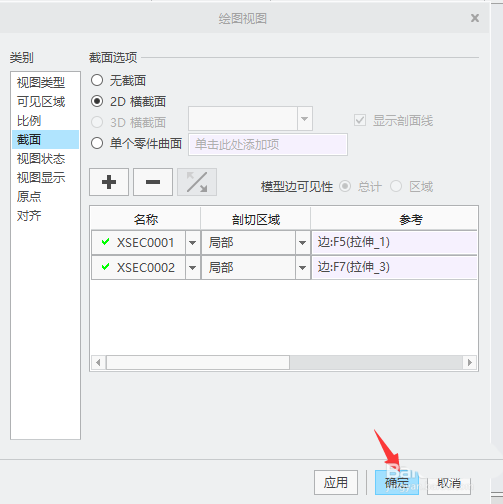This screenshot has width=503, height=504.
Task: Click the table's horizontal scrollbar thumb
Action: coord(198,362)
